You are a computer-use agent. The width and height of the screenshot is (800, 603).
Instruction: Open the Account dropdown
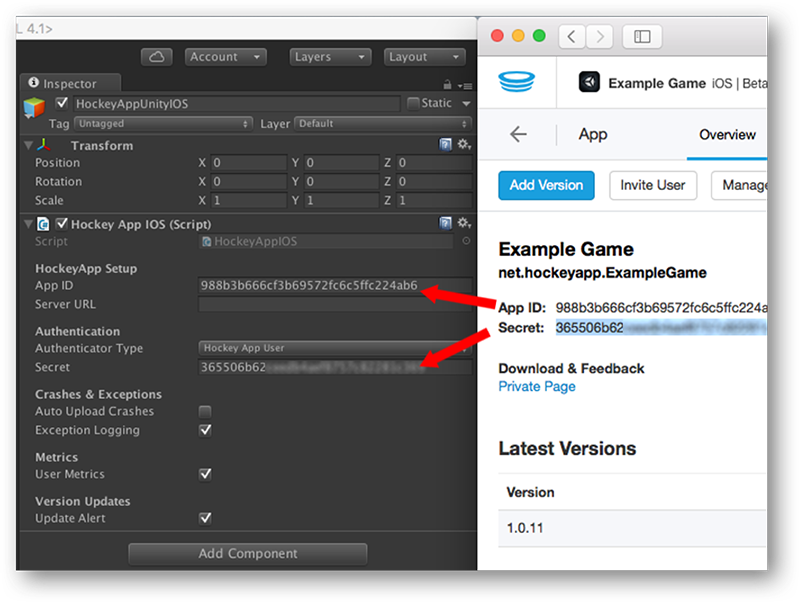click(225, 57)
